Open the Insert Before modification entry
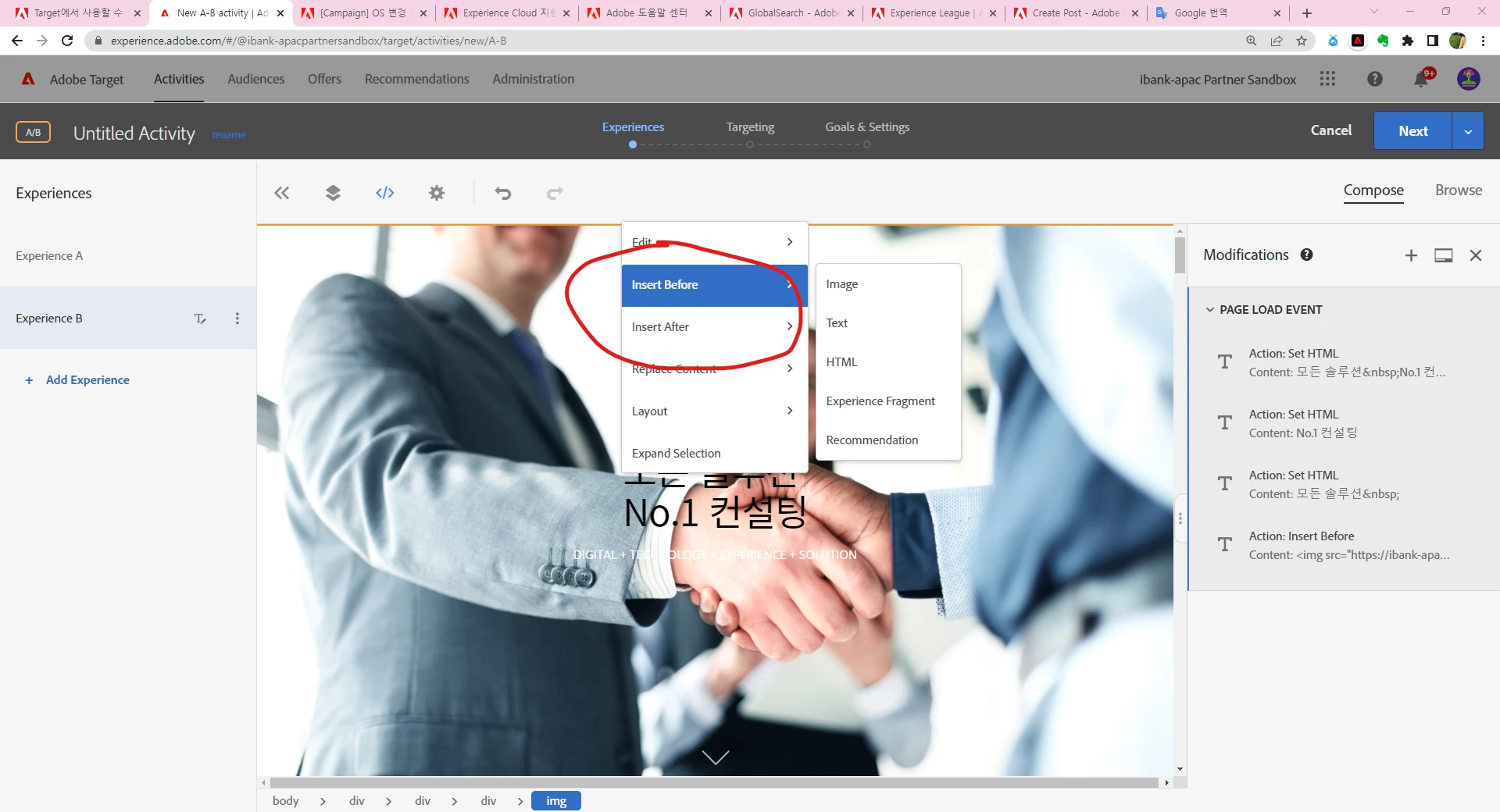 click(1344, 546)
